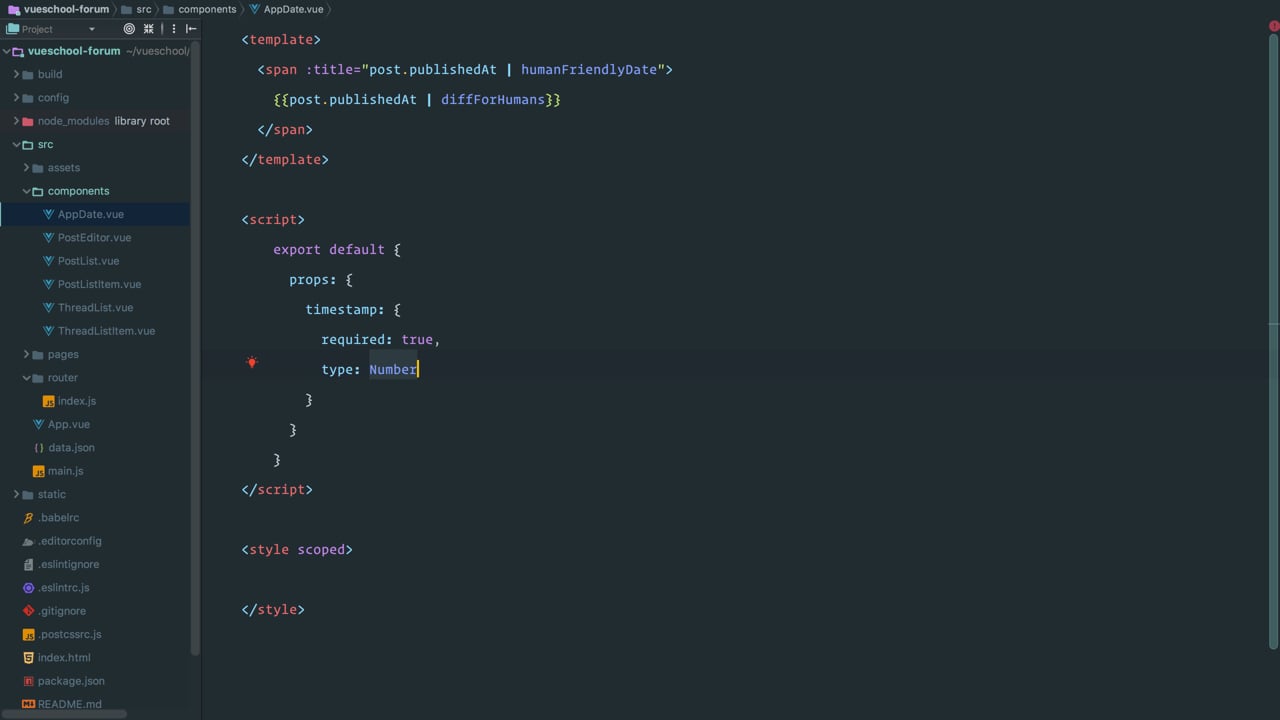Click the Vue icon beside App.vue
Screen dimensions: 1280x720
[x=39, y=425]
